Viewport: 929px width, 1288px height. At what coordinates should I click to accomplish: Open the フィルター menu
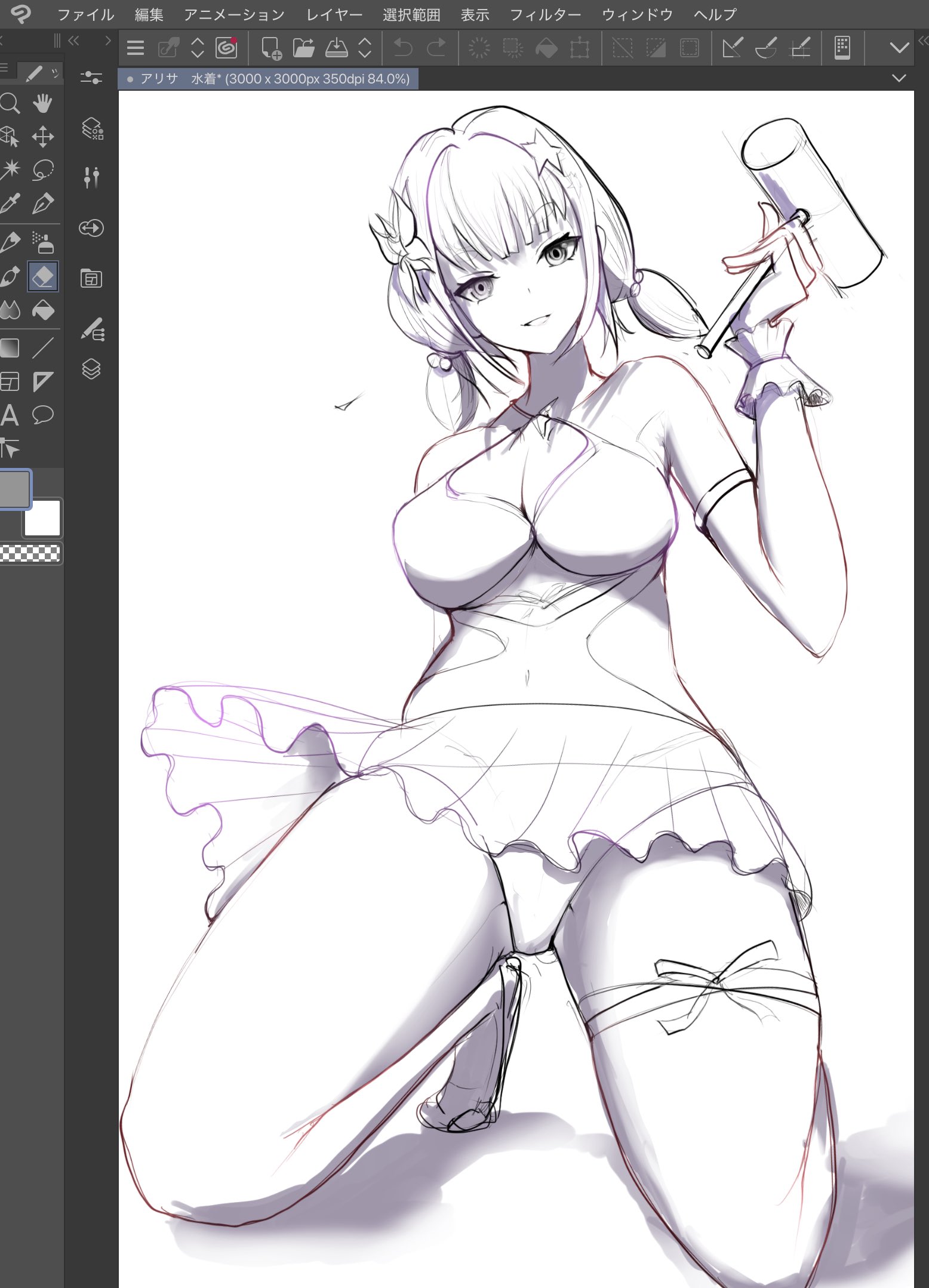point(545,14)
